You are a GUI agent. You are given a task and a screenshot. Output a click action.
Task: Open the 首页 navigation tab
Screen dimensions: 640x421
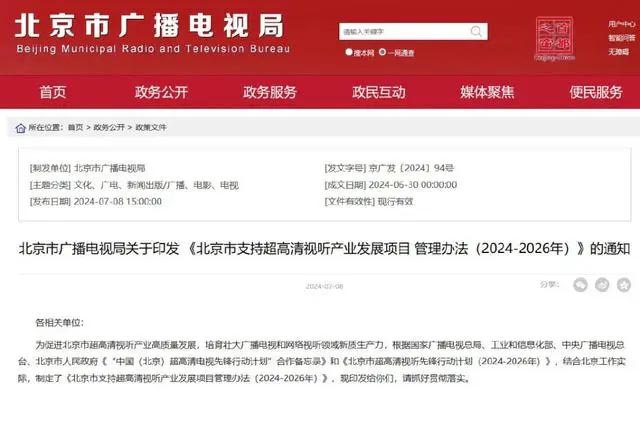click(53, 92)
